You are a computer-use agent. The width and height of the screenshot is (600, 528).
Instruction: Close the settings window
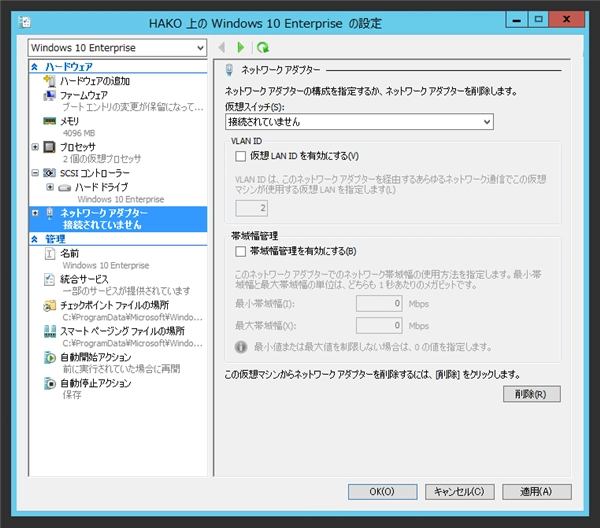tap(566, 19)
